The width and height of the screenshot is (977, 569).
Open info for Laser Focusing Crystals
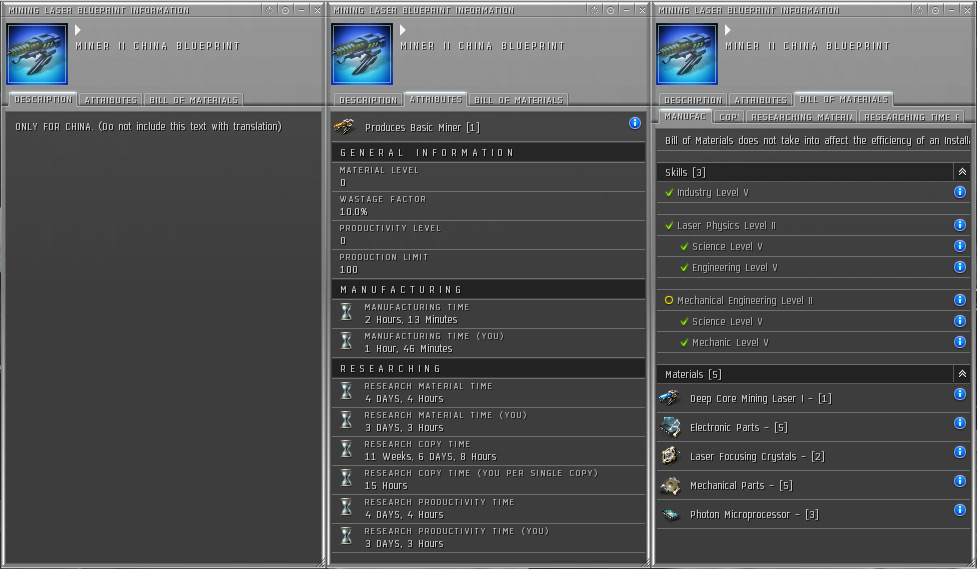(x=960, y=452)
